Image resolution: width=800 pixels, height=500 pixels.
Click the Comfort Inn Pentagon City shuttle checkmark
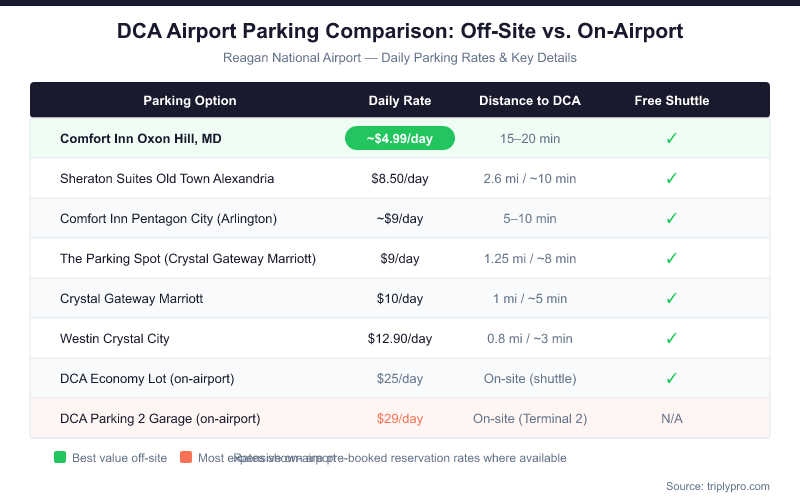point(672,218)
